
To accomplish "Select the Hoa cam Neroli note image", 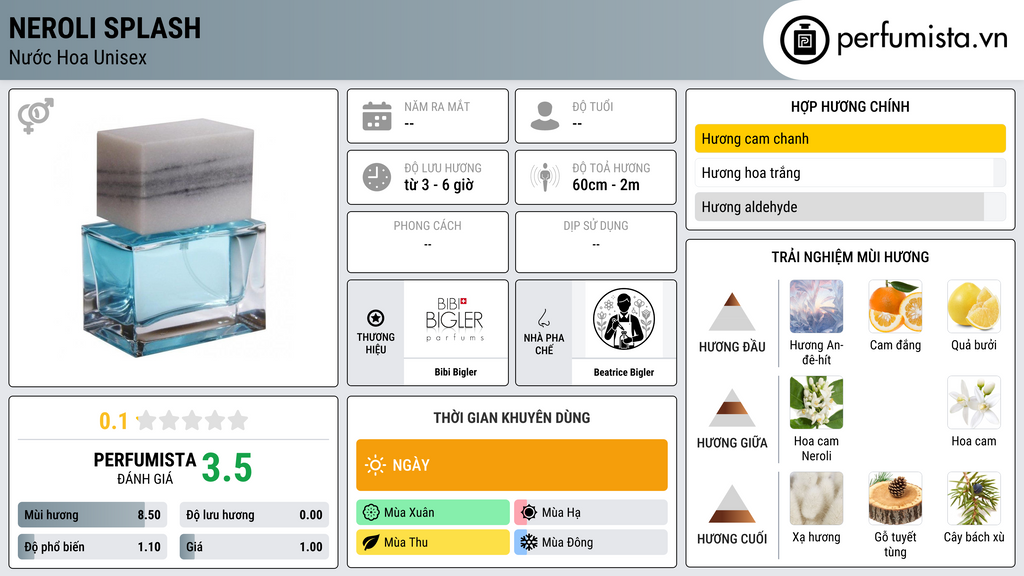I will (x=816, y=402).
